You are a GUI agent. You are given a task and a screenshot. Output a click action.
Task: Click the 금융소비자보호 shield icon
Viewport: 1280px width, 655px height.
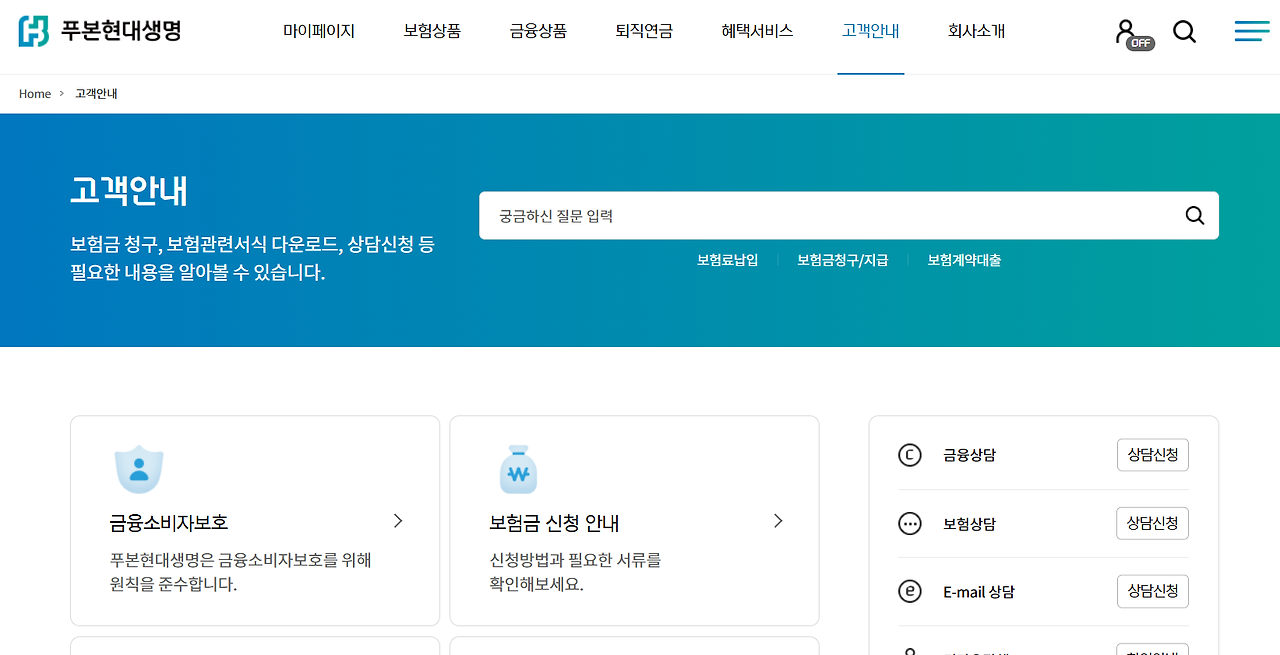click(139, 469)
